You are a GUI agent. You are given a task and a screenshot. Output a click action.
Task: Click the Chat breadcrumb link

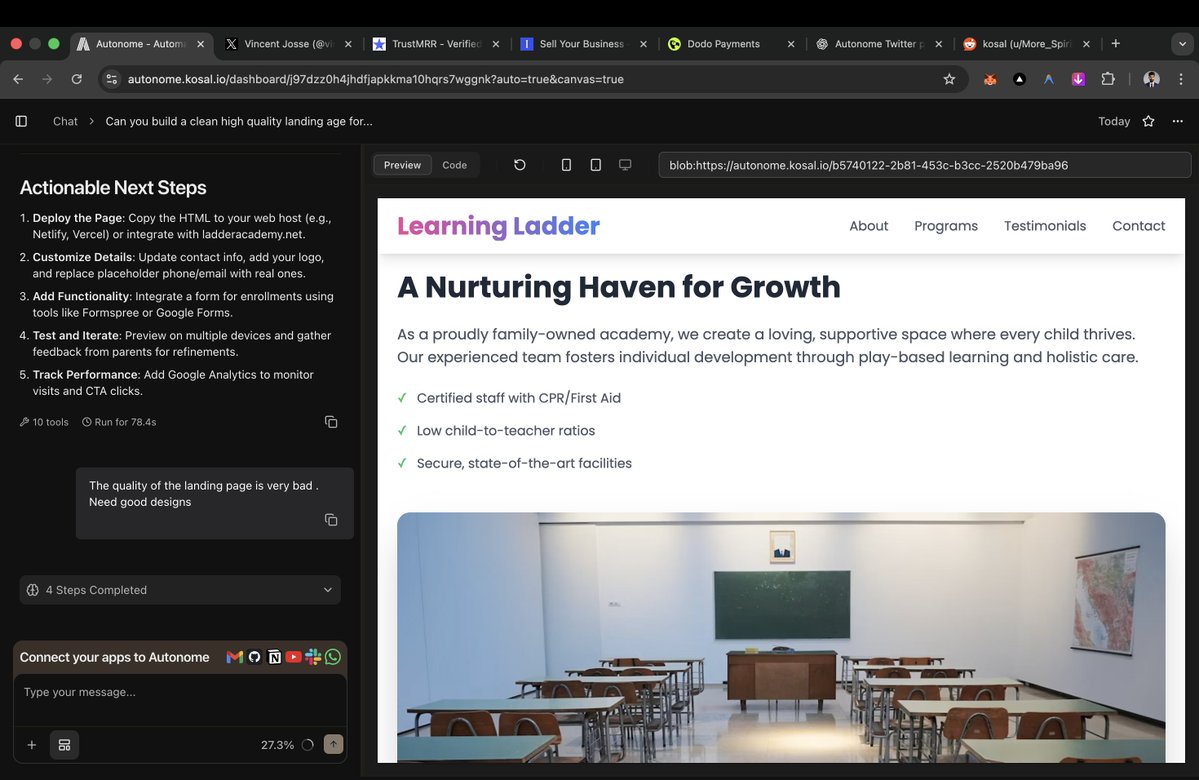64,121
